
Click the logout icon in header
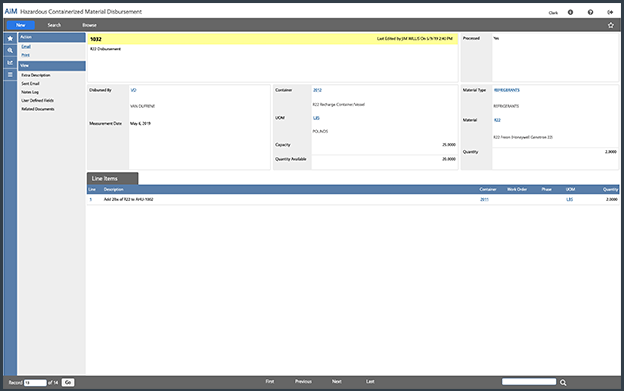[610, 12]
